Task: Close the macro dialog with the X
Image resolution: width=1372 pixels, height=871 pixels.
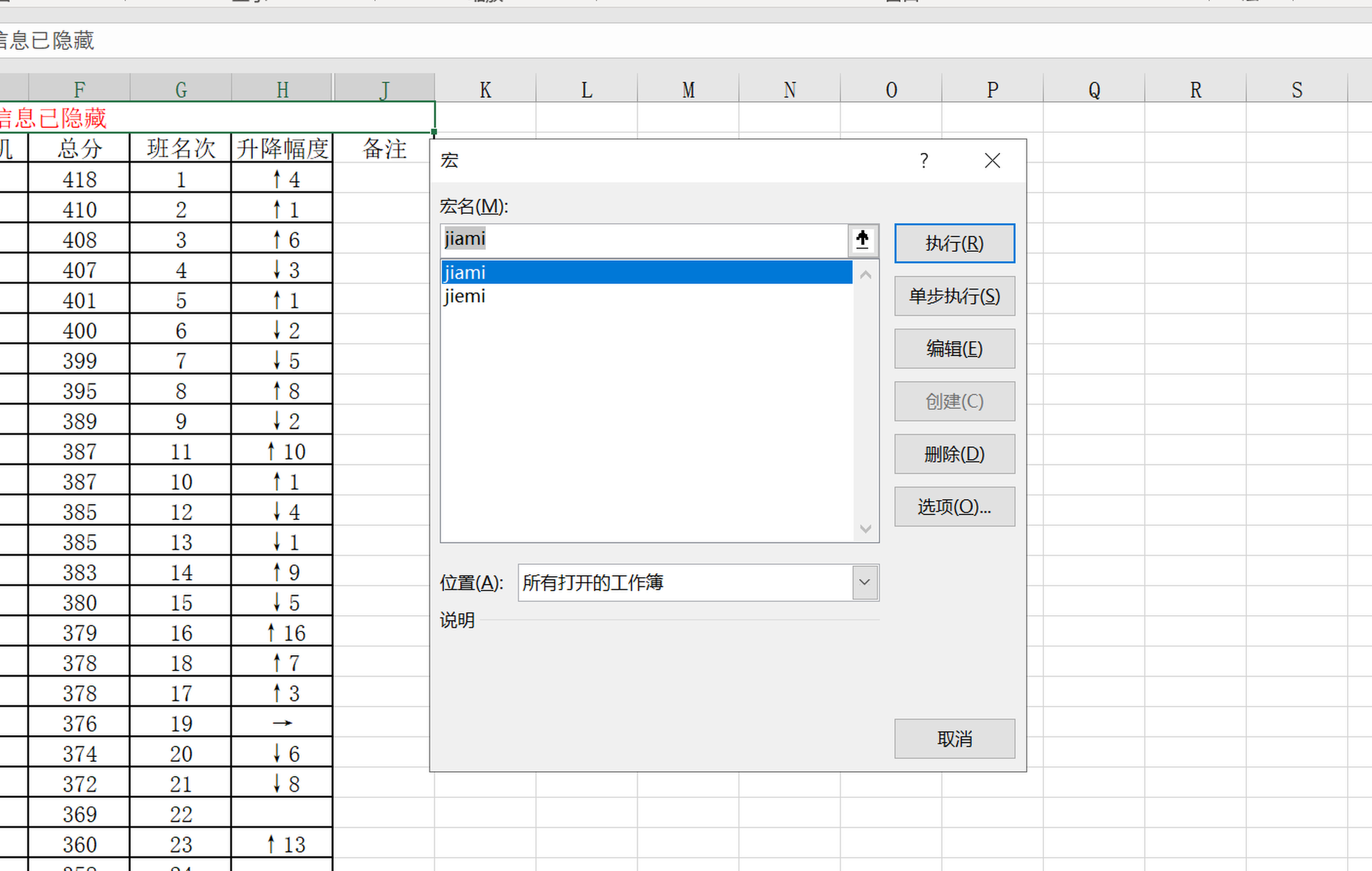Action: point(992,161)
